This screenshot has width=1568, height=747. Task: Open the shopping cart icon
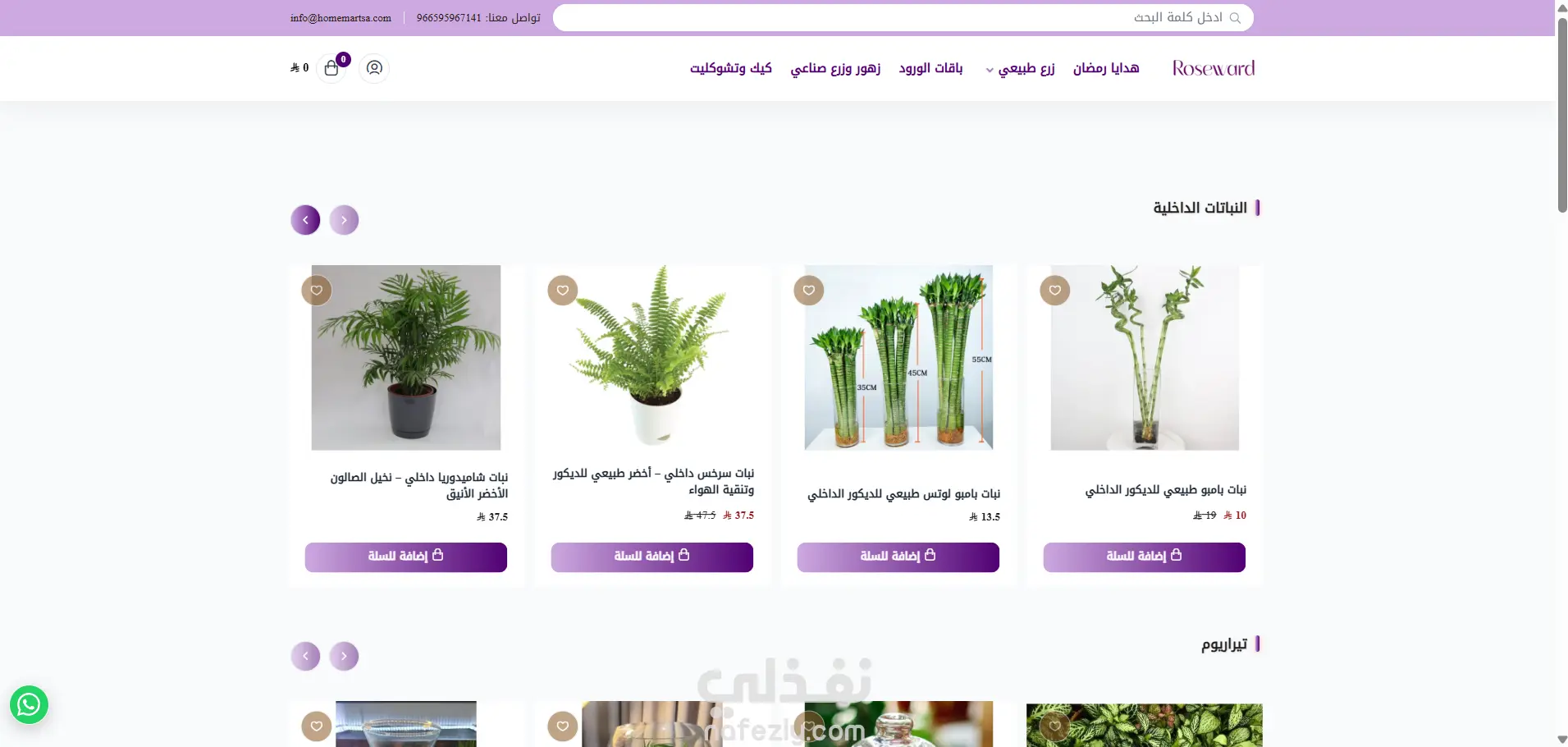331,68
